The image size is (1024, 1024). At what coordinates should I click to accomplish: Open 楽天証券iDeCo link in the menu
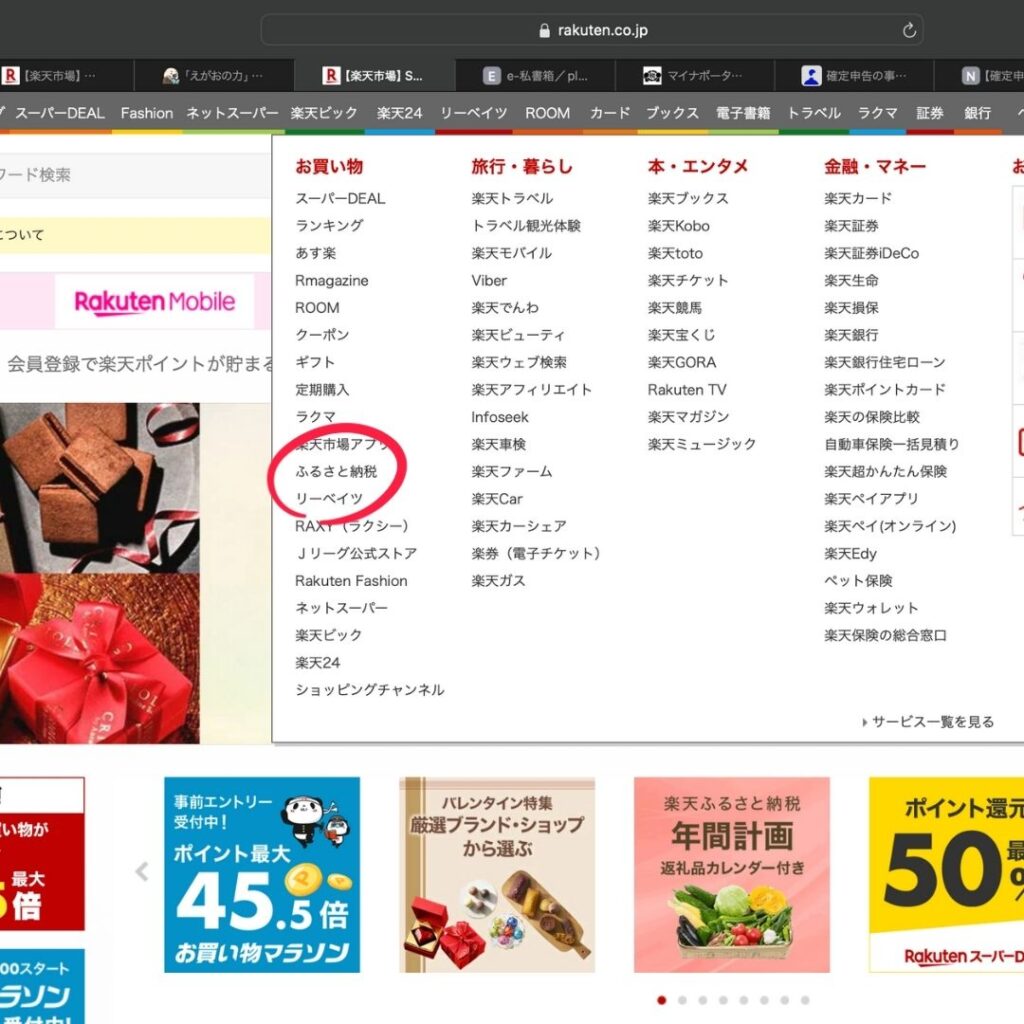click(x=871, y=253)
